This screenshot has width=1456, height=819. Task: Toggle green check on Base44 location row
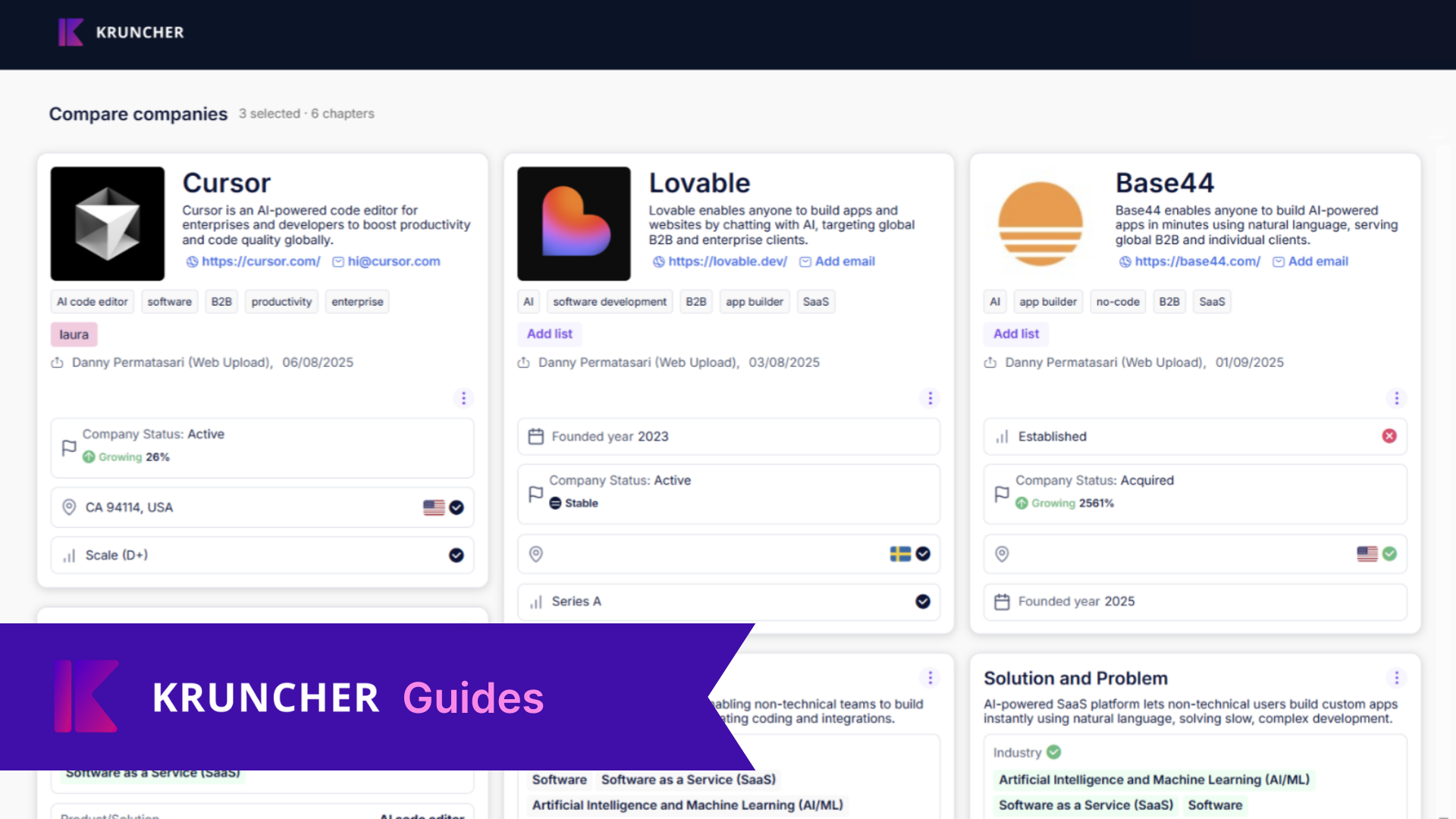pyautogui.click(x=1389, y=554)
